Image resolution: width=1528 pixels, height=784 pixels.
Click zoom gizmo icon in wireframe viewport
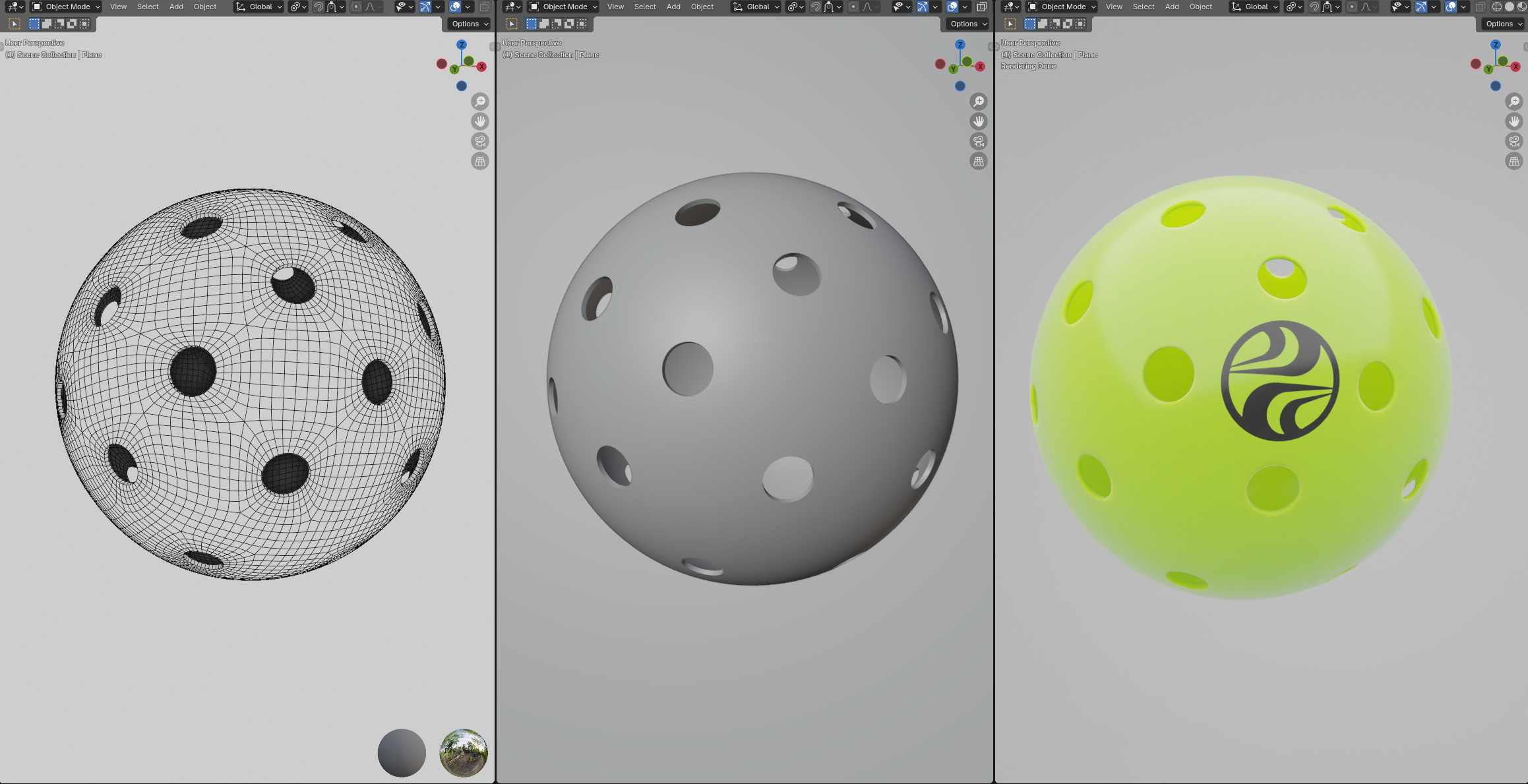(480, 102)
